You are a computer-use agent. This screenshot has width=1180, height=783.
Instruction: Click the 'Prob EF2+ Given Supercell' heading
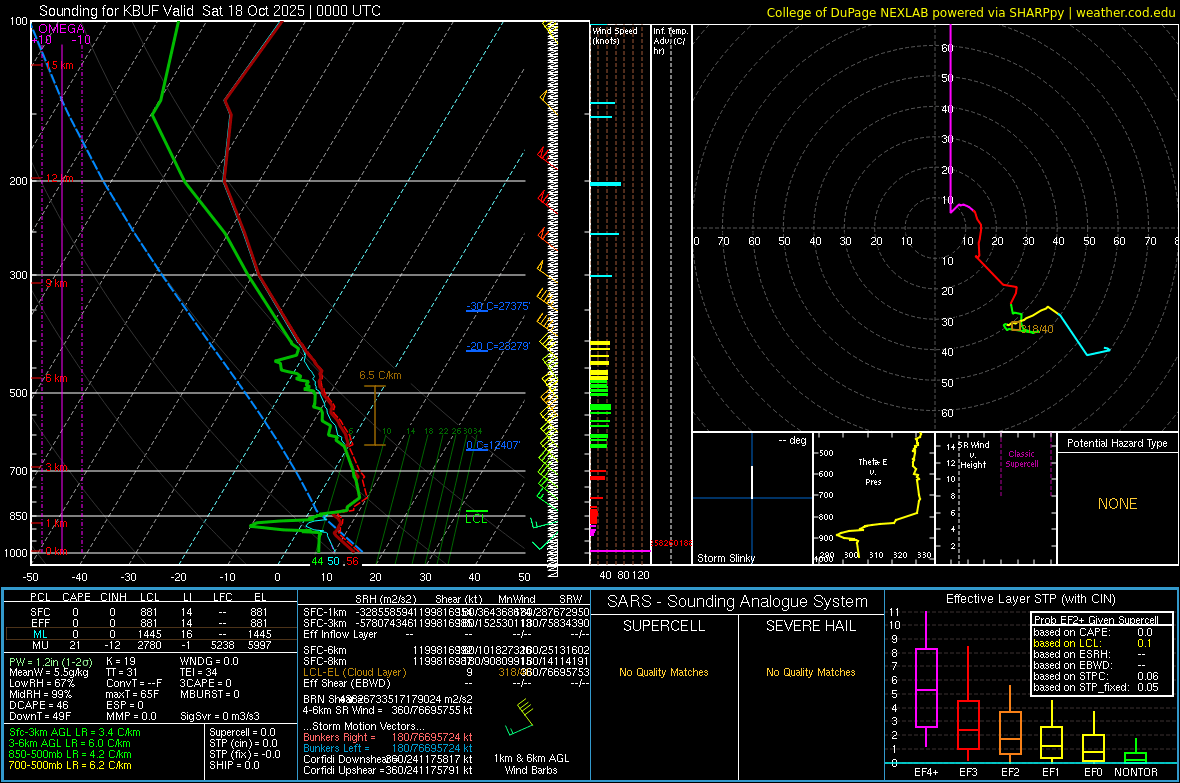[x=1096, y=620]
